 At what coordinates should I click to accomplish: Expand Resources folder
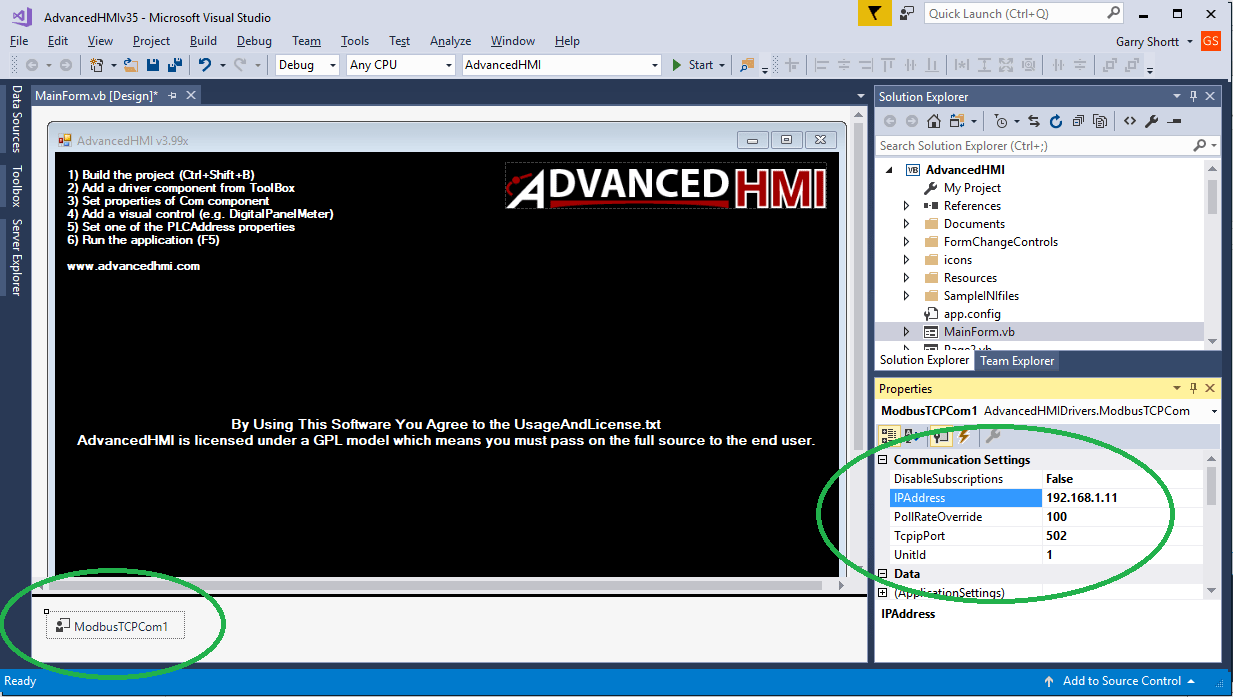click(x=907, y=278)
